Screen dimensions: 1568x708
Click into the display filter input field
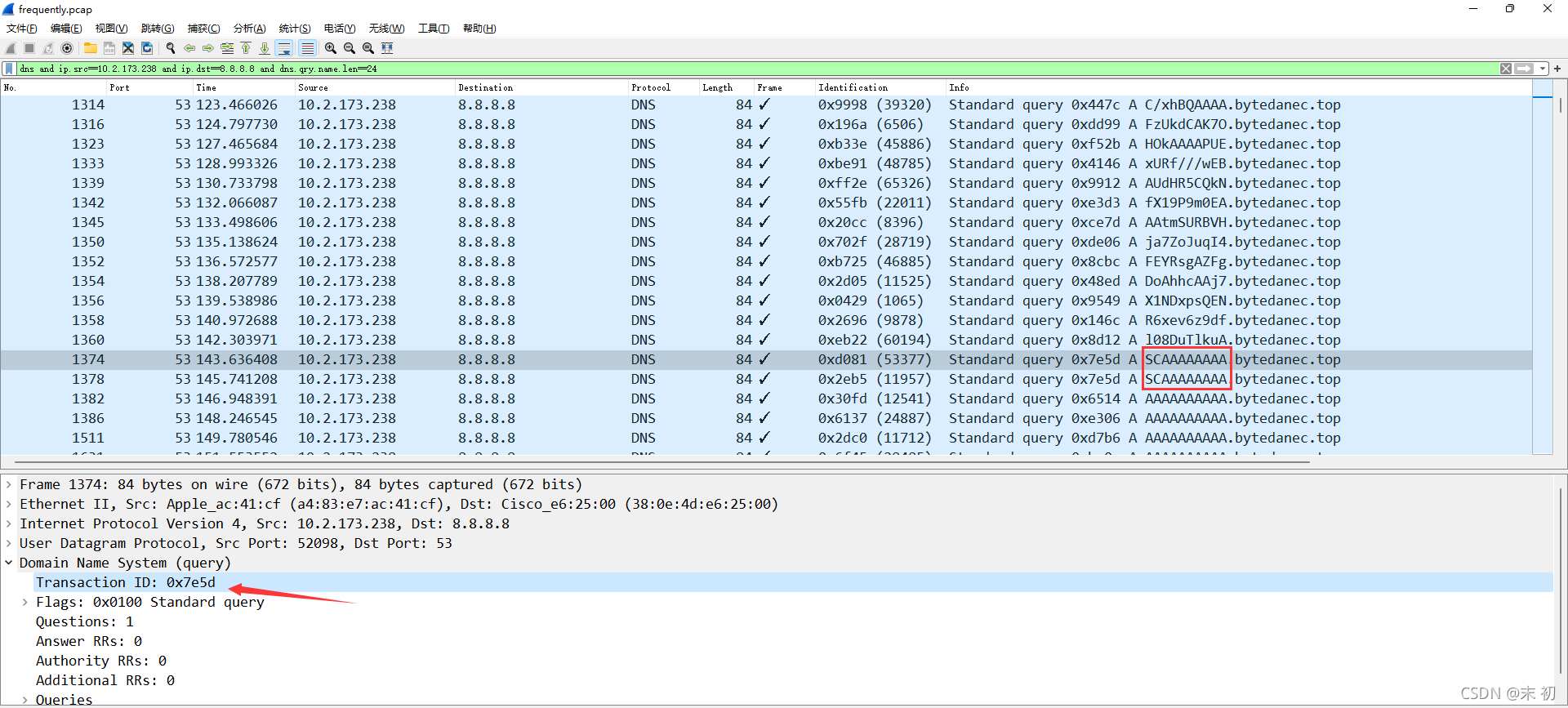click(x=758, y=69)
